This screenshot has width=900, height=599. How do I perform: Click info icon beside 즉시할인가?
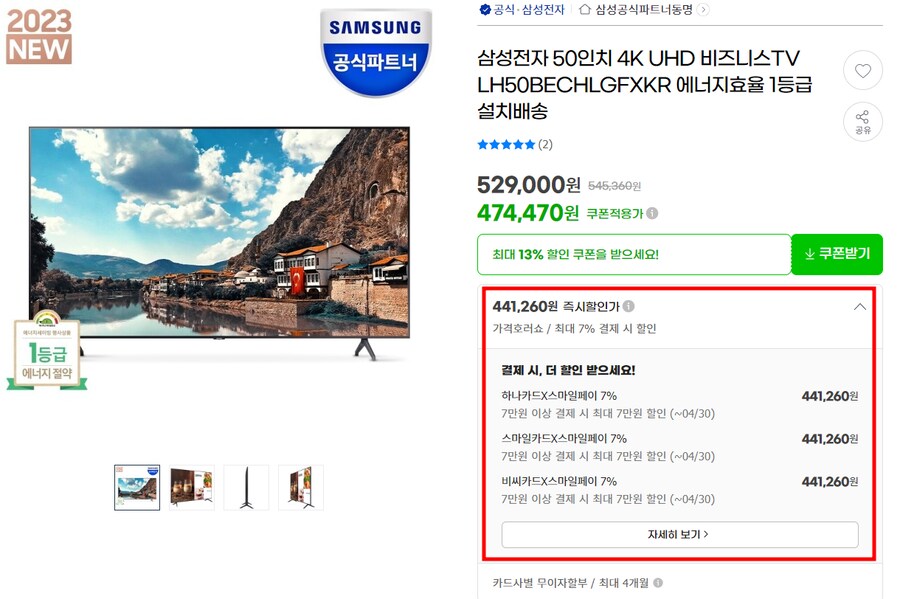(629, 306)
